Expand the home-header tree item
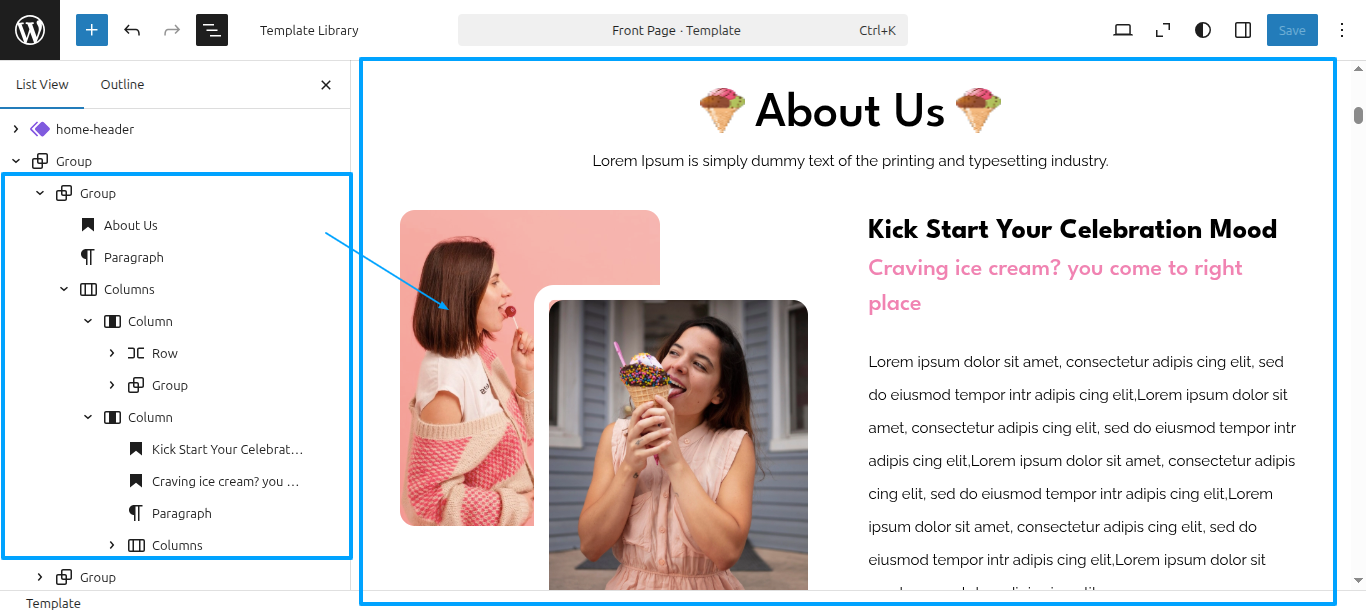1366x615 pixels. (16, 129)
